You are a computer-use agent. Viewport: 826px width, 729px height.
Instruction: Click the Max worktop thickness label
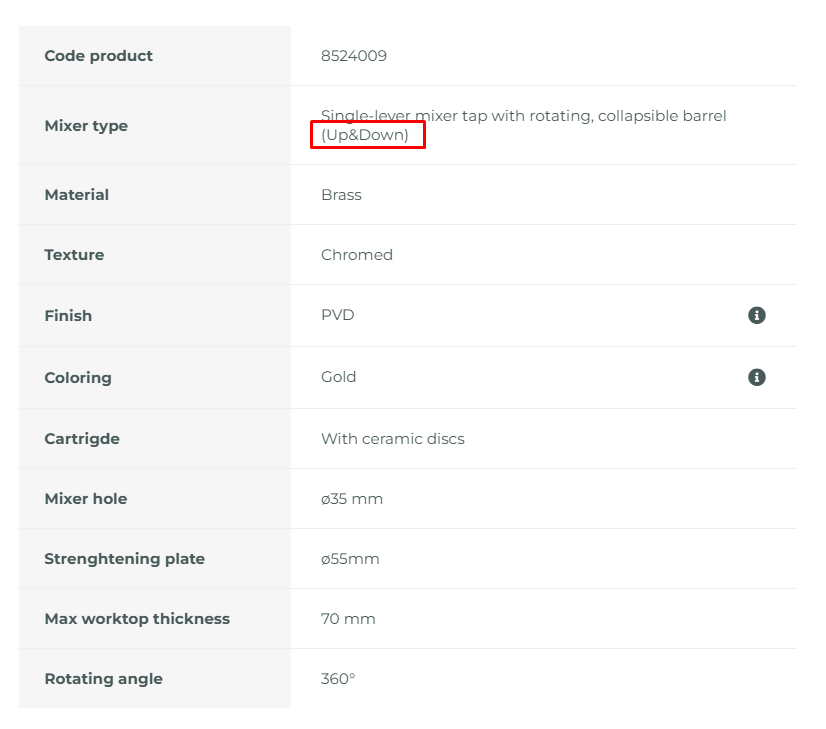(x=137, y=619)
